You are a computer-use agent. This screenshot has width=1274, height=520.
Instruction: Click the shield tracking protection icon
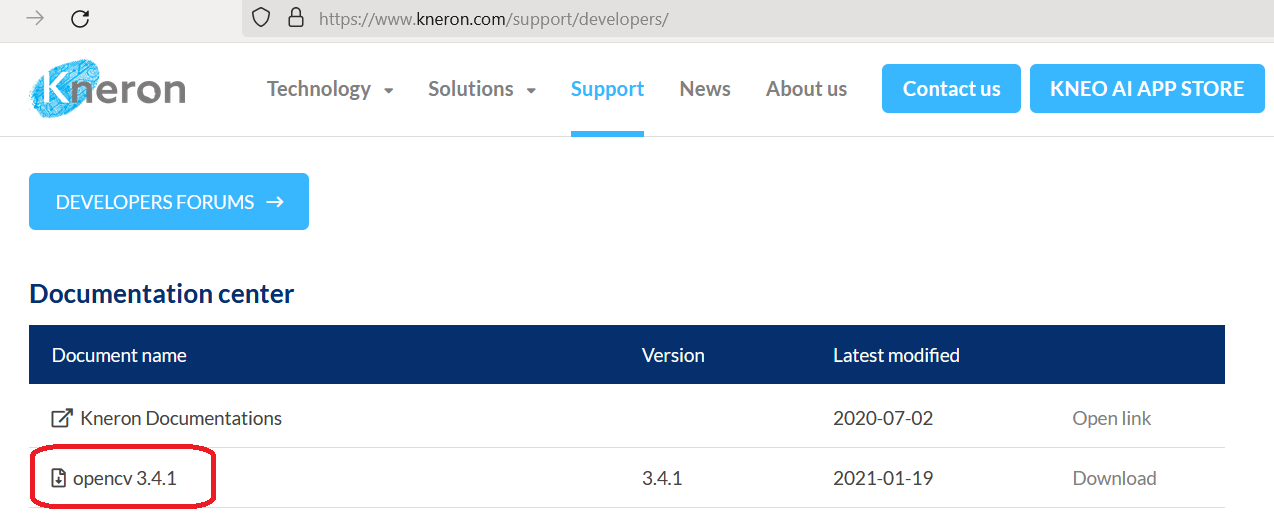coord(261,18)
